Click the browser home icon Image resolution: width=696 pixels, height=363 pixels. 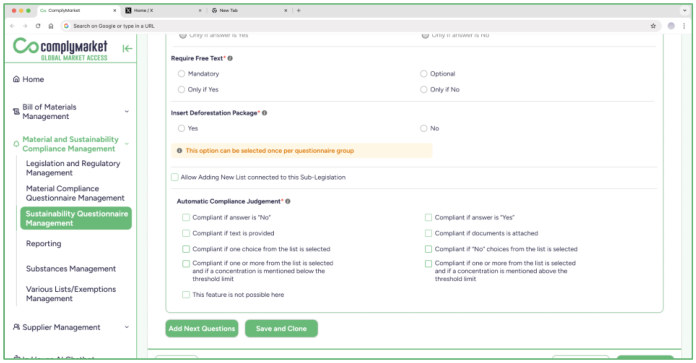51,26
